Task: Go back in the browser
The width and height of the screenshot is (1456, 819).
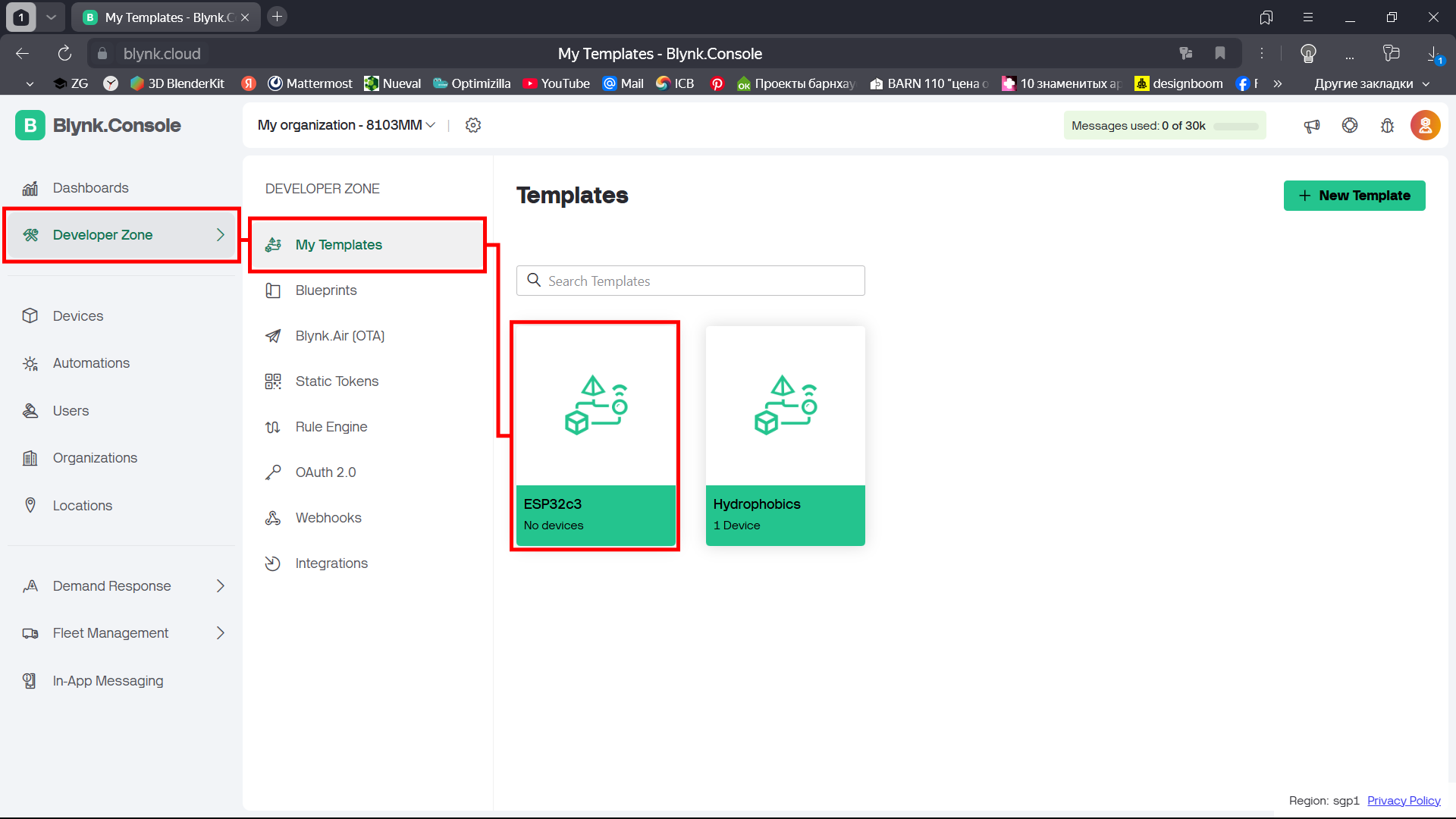Action: pyautogui.click(x=22, y=53)
